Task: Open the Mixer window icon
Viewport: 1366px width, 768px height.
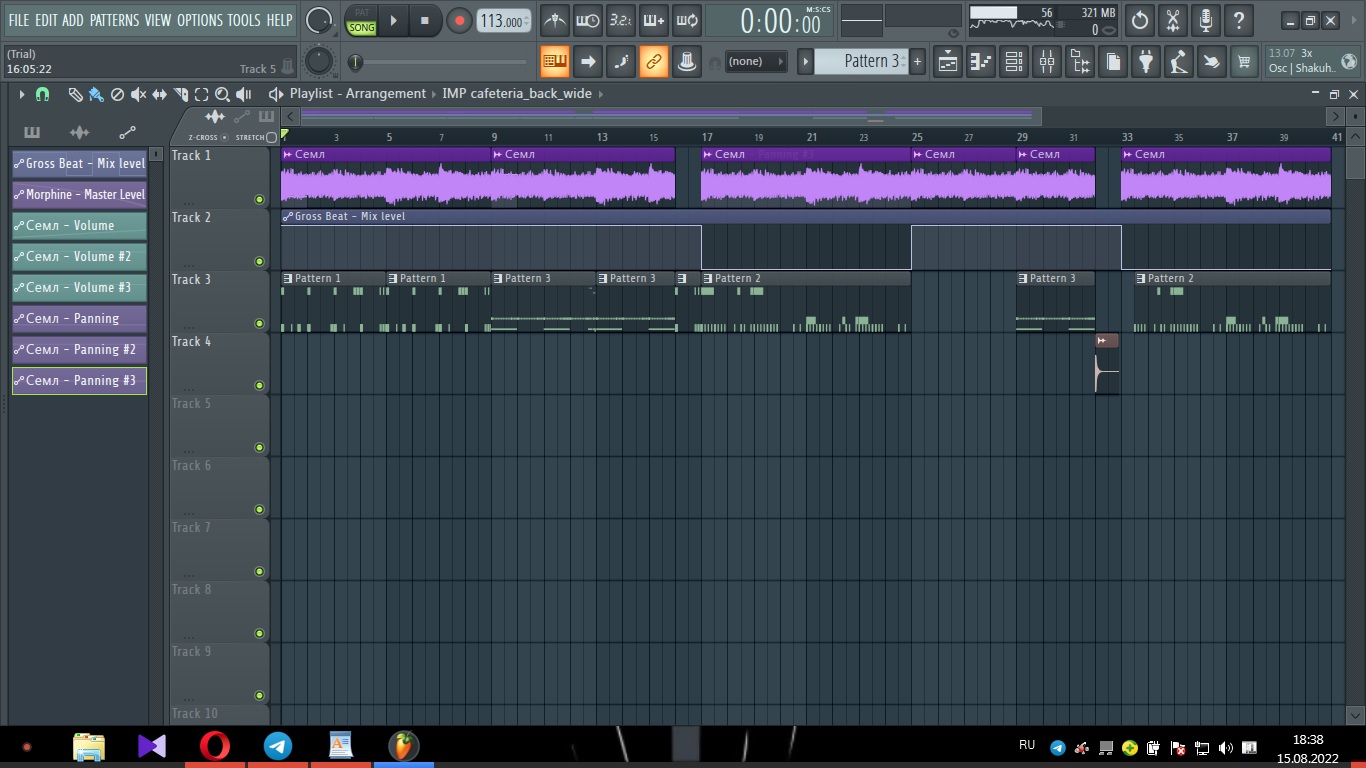Action: [x=1047, y=62]
